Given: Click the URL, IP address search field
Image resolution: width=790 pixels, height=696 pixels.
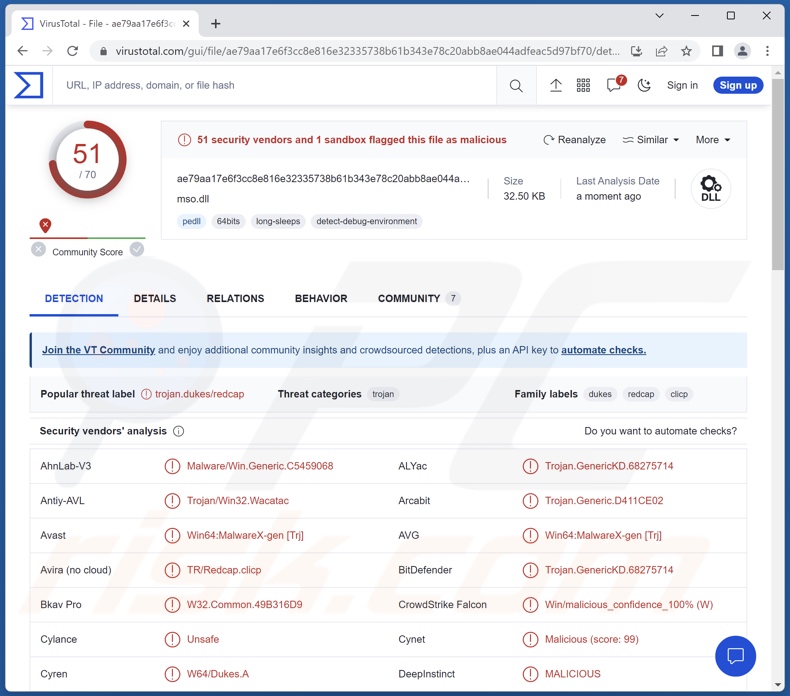Looking at the screenshot, I should click(275, 85).
